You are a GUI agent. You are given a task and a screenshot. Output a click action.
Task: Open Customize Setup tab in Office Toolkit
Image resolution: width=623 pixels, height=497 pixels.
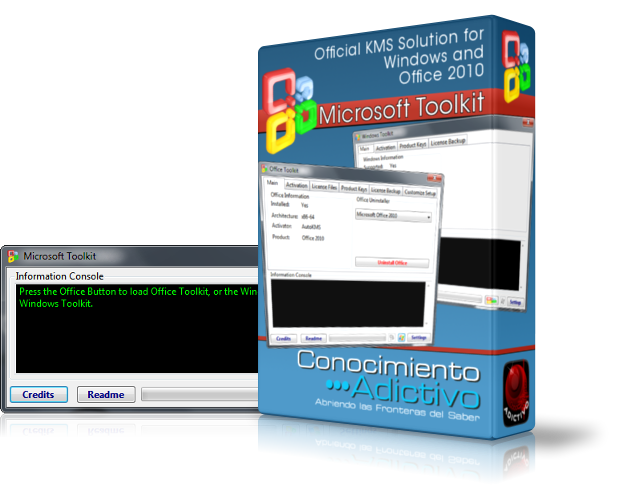(x=420, y=192)
